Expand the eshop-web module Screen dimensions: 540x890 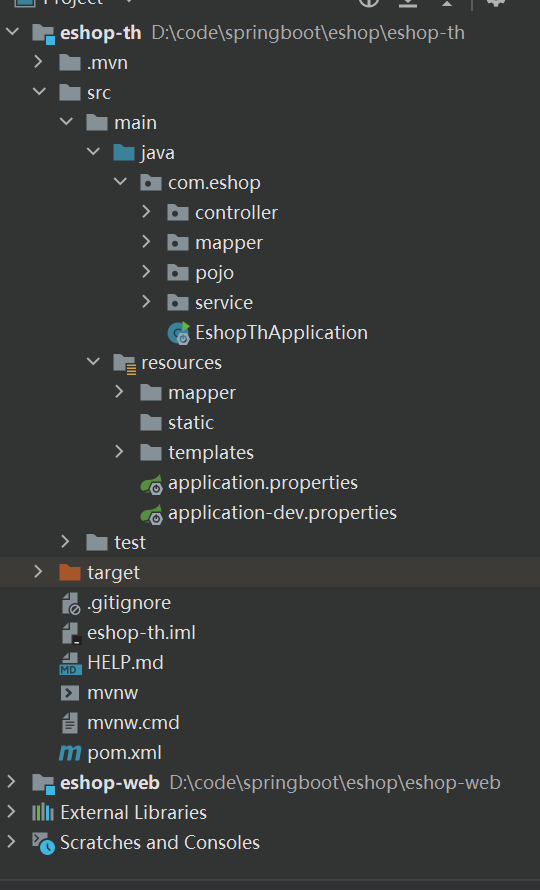coord(11,782)
